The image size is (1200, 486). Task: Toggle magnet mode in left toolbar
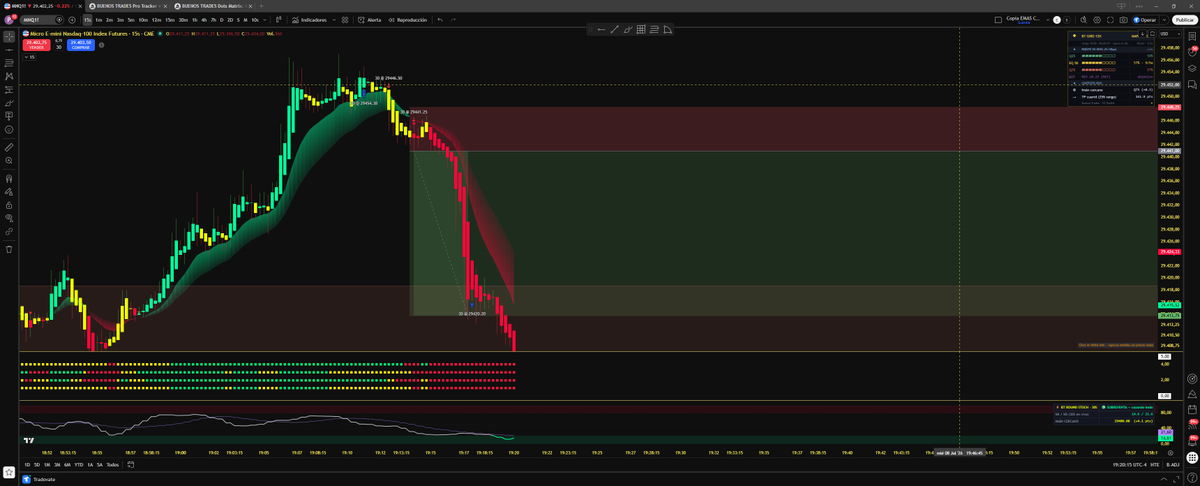tap(9, 179)
